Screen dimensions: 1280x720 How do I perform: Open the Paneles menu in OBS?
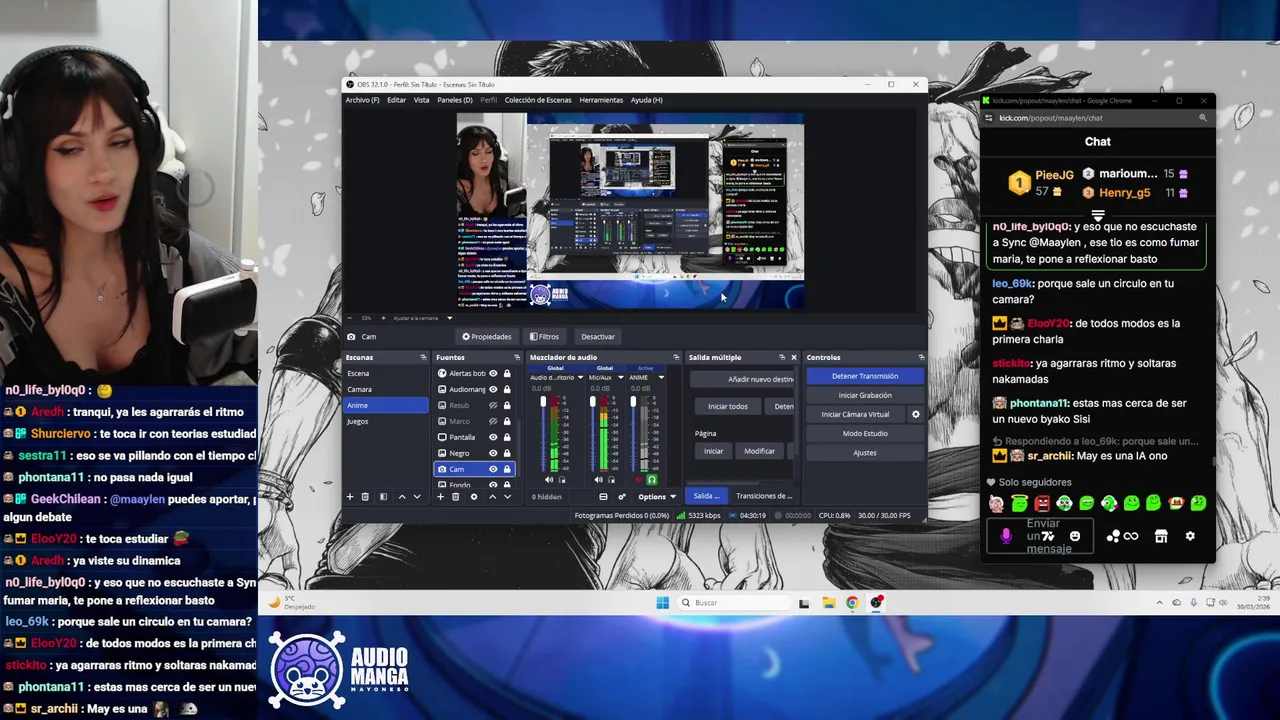[x=455, y=100]
